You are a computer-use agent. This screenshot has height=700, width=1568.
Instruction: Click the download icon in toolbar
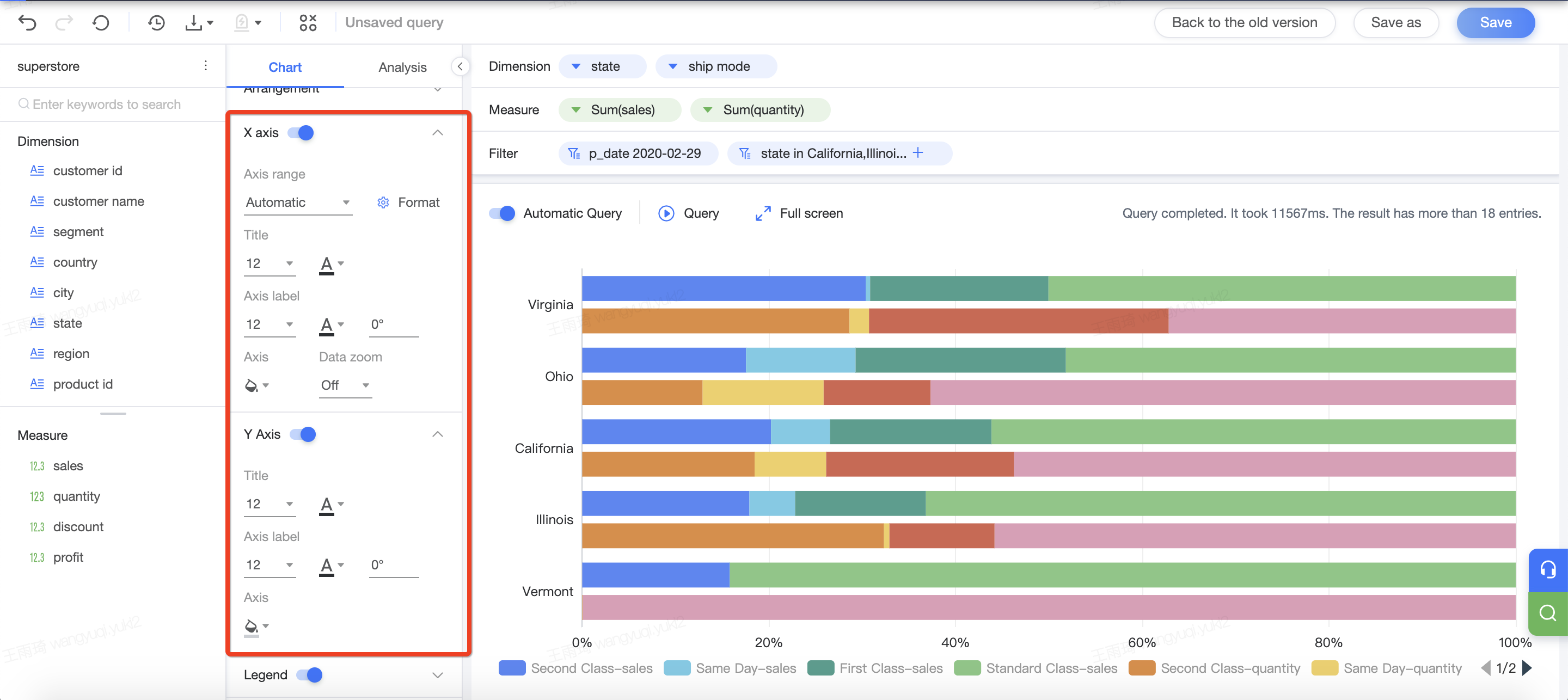click(194, 23)
